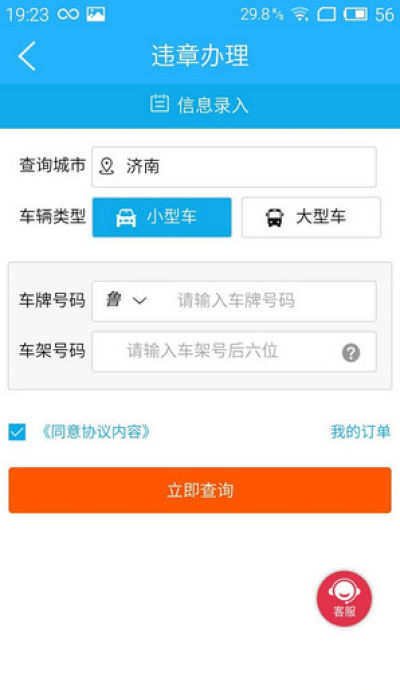The width and height of the screenshot is (400, 690).
Task: Click the chevron next to 鲁
Action: (139, 301)
